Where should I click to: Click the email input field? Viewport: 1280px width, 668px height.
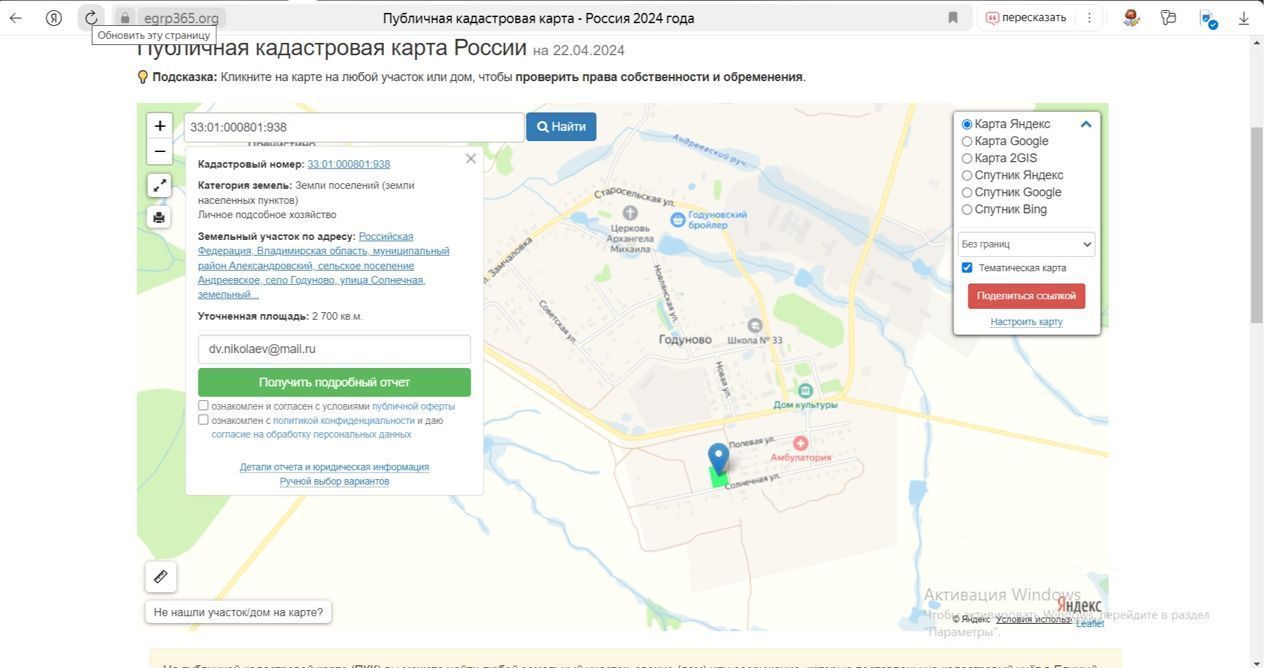334,349
